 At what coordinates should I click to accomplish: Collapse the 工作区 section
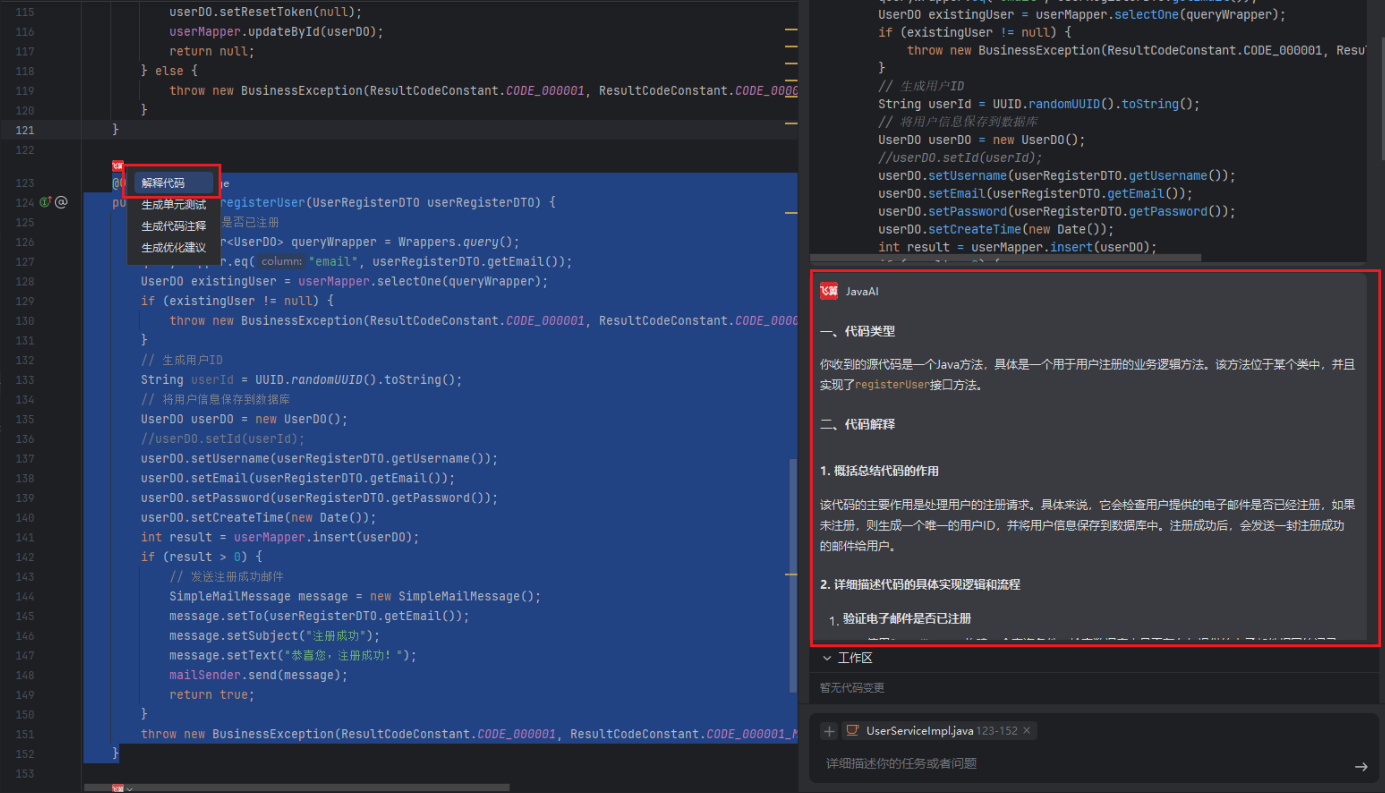pyautogui.click(x=827, y=658)
